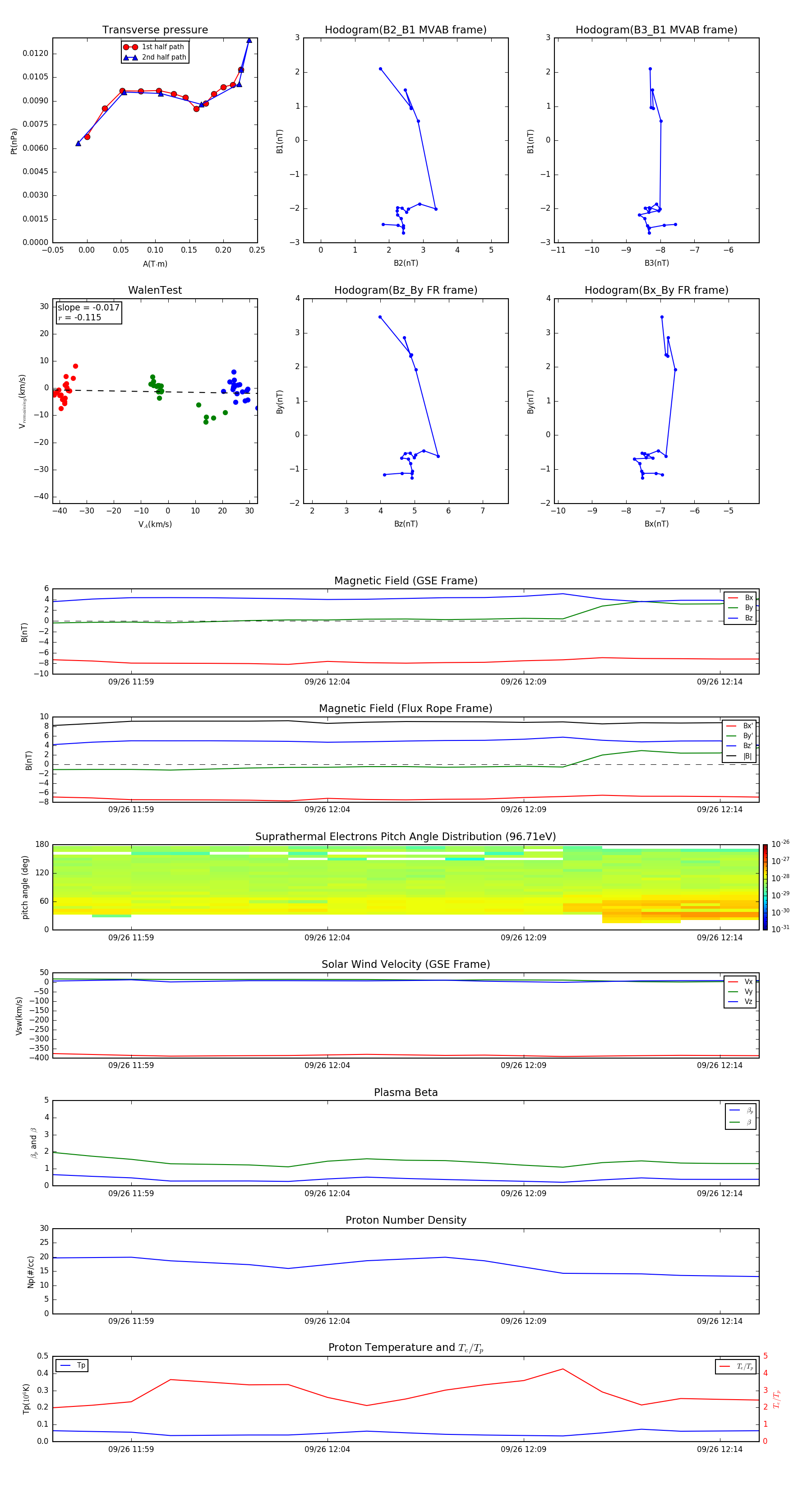Click the 'Bx(nT)' x-axis label
Image resolution: width=812 pixels, height=1489 pixels.
point(656,524)
